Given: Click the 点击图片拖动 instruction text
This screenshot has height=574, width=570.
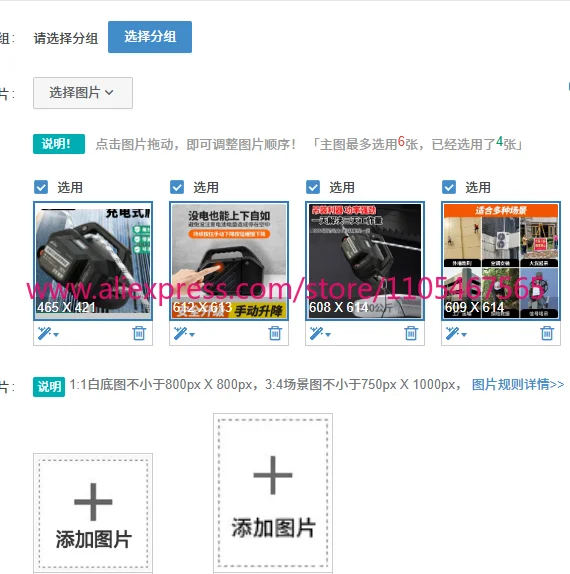Looking at the screenshot, I should click(196, 144).
